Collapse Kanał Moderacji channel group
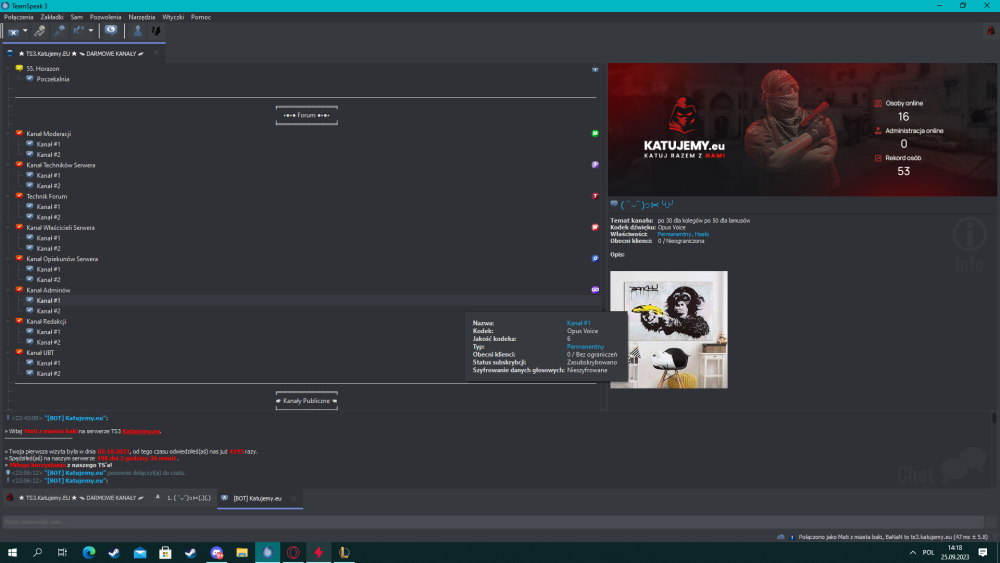Viewport: 1000px width, 563px height. click(x=8, y=133)
